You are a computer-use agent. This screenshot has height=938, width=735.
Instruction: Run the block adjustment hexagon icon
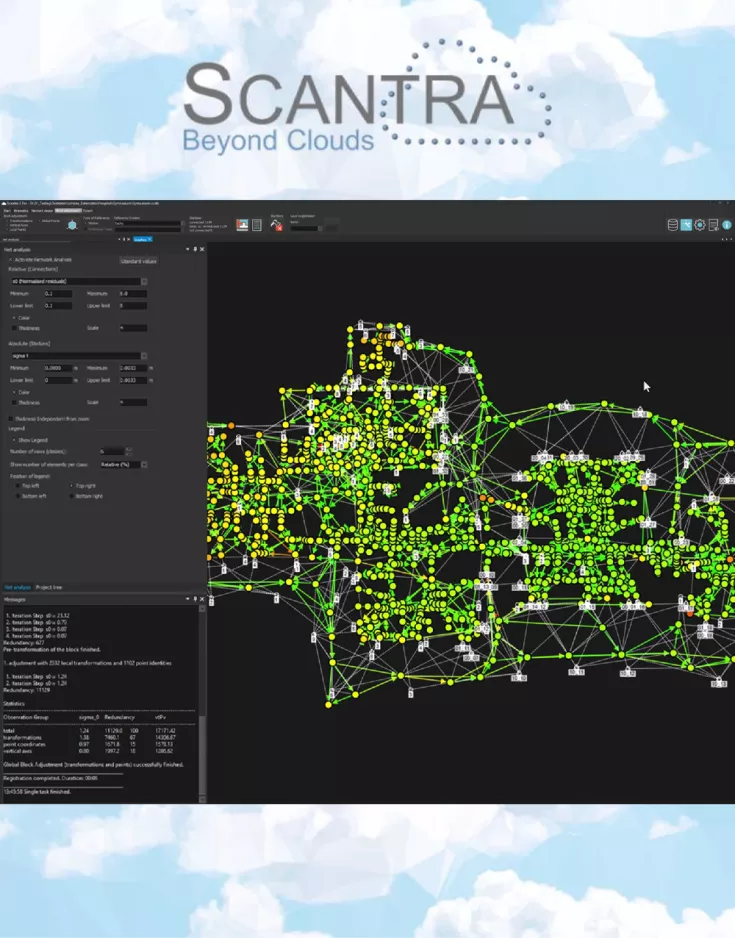pyautogui.click(x=72, y=225)
